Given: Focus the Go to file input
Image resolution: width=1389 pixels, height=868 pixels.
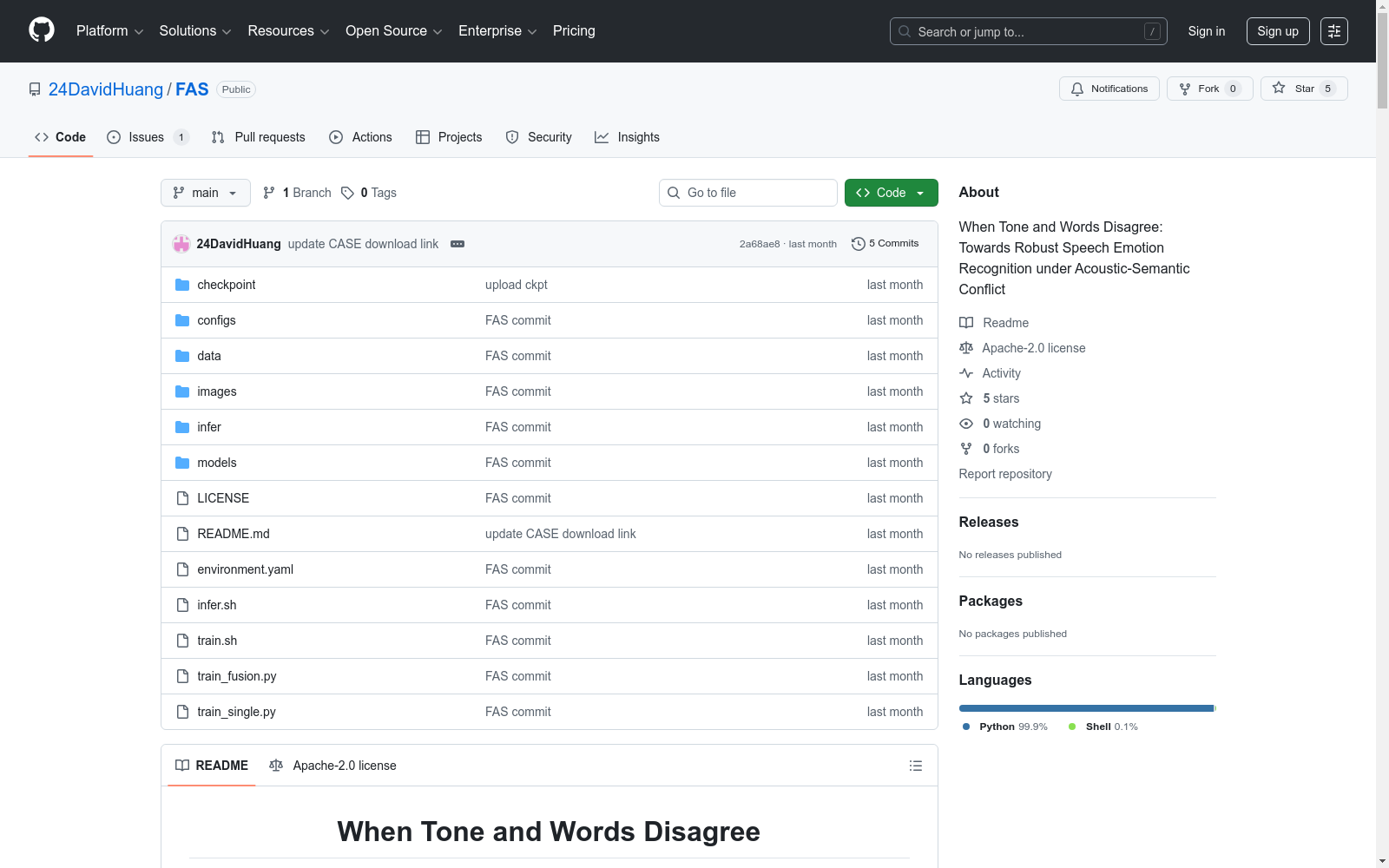Looking at the screenshot, I should (748, 193).
